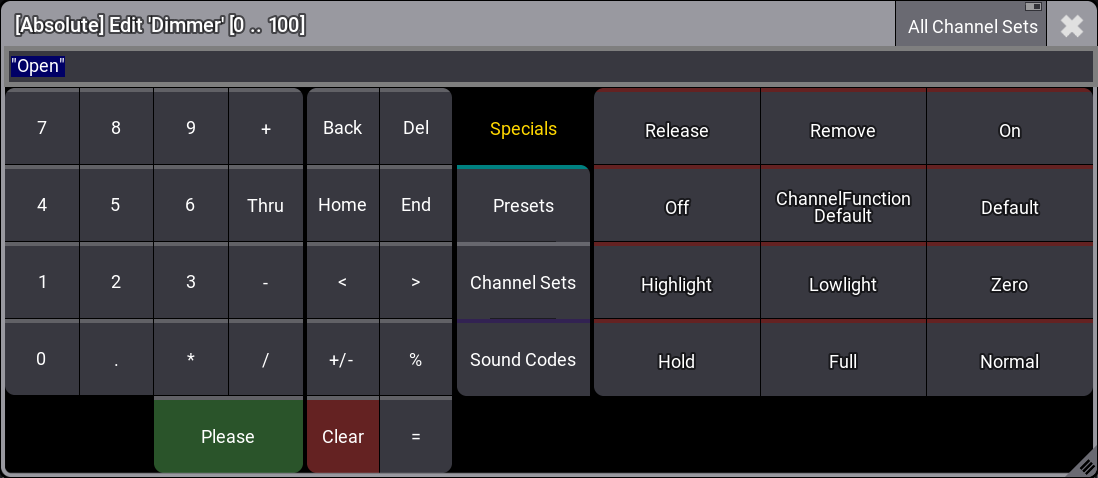
Task: Show the Sound Codes tab
Action: (x=523, y=360)
